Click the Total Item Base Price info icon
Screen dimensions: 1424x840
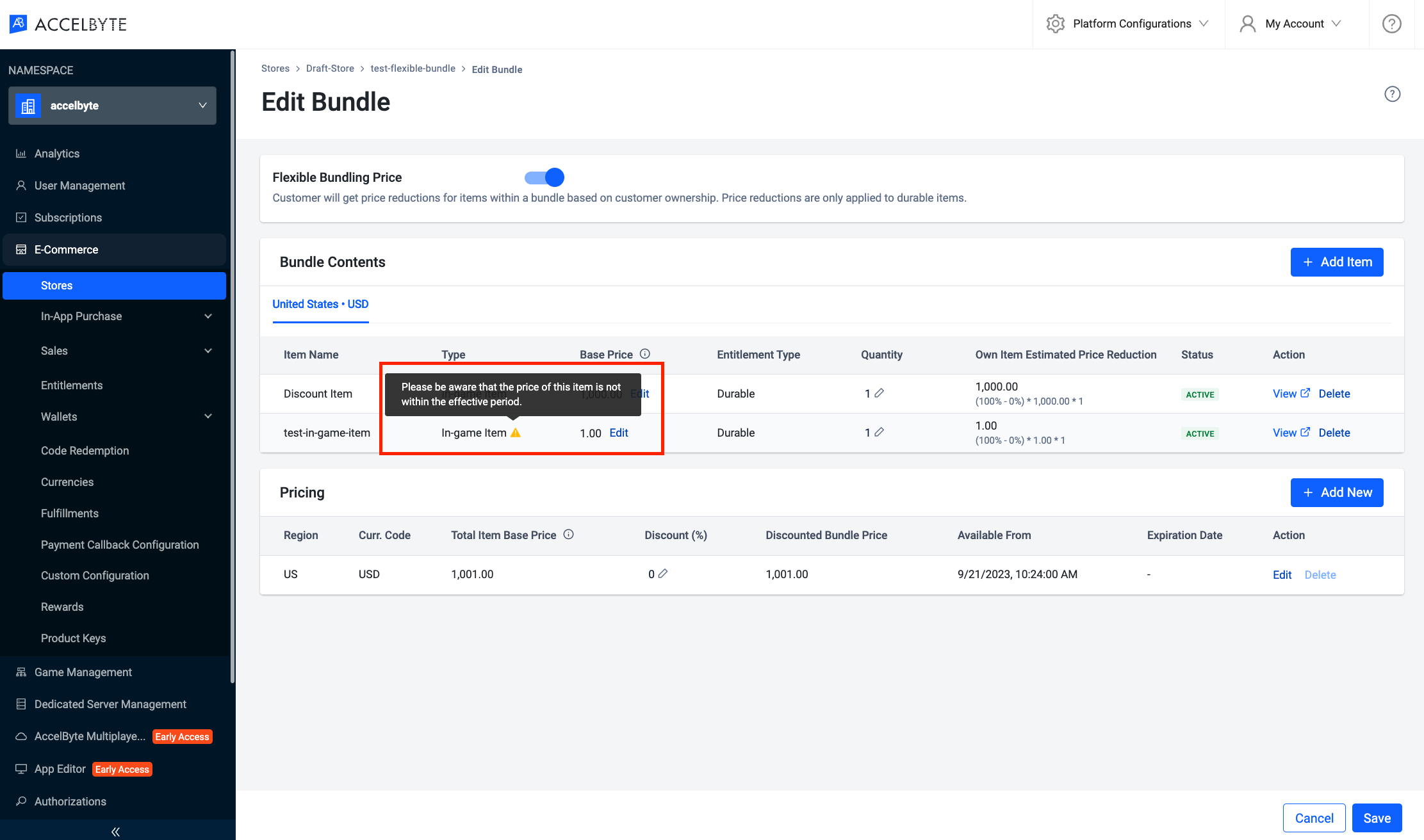click(568, 534)
